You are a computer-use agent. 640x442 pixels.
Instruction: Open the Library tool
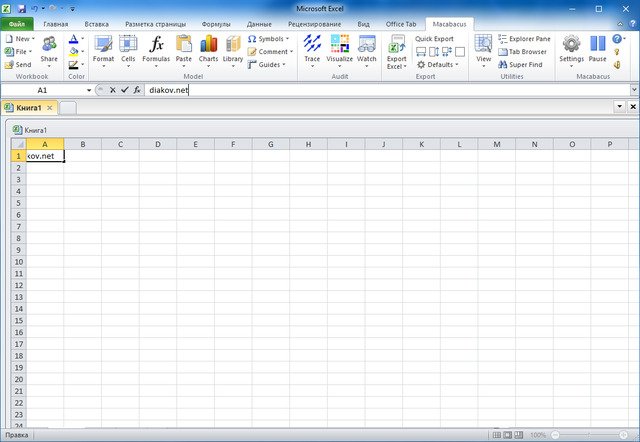pos(233,49)
